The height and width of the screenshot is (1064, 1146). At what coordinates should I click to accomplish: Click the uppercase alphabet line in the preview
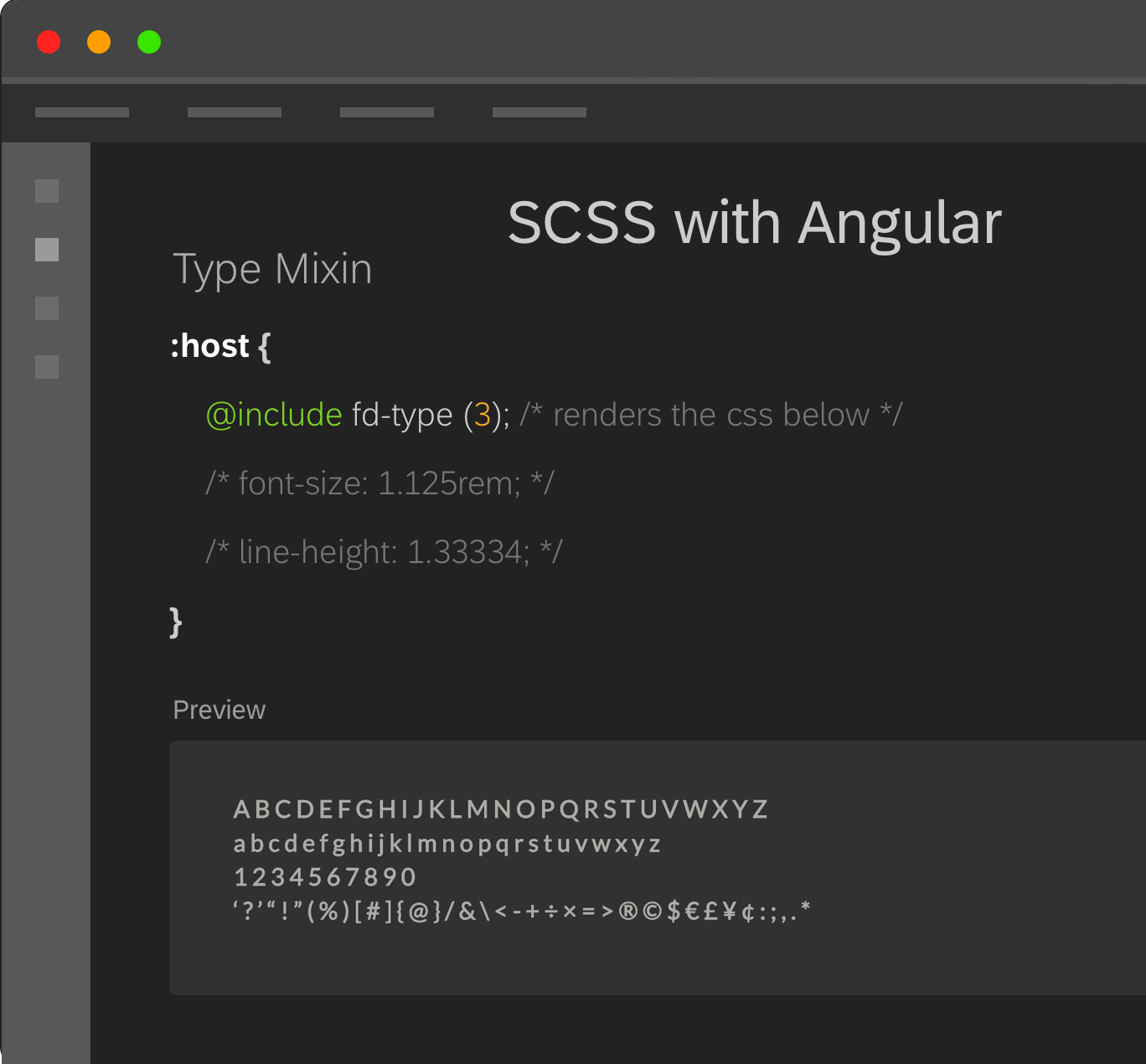point(500,809)
